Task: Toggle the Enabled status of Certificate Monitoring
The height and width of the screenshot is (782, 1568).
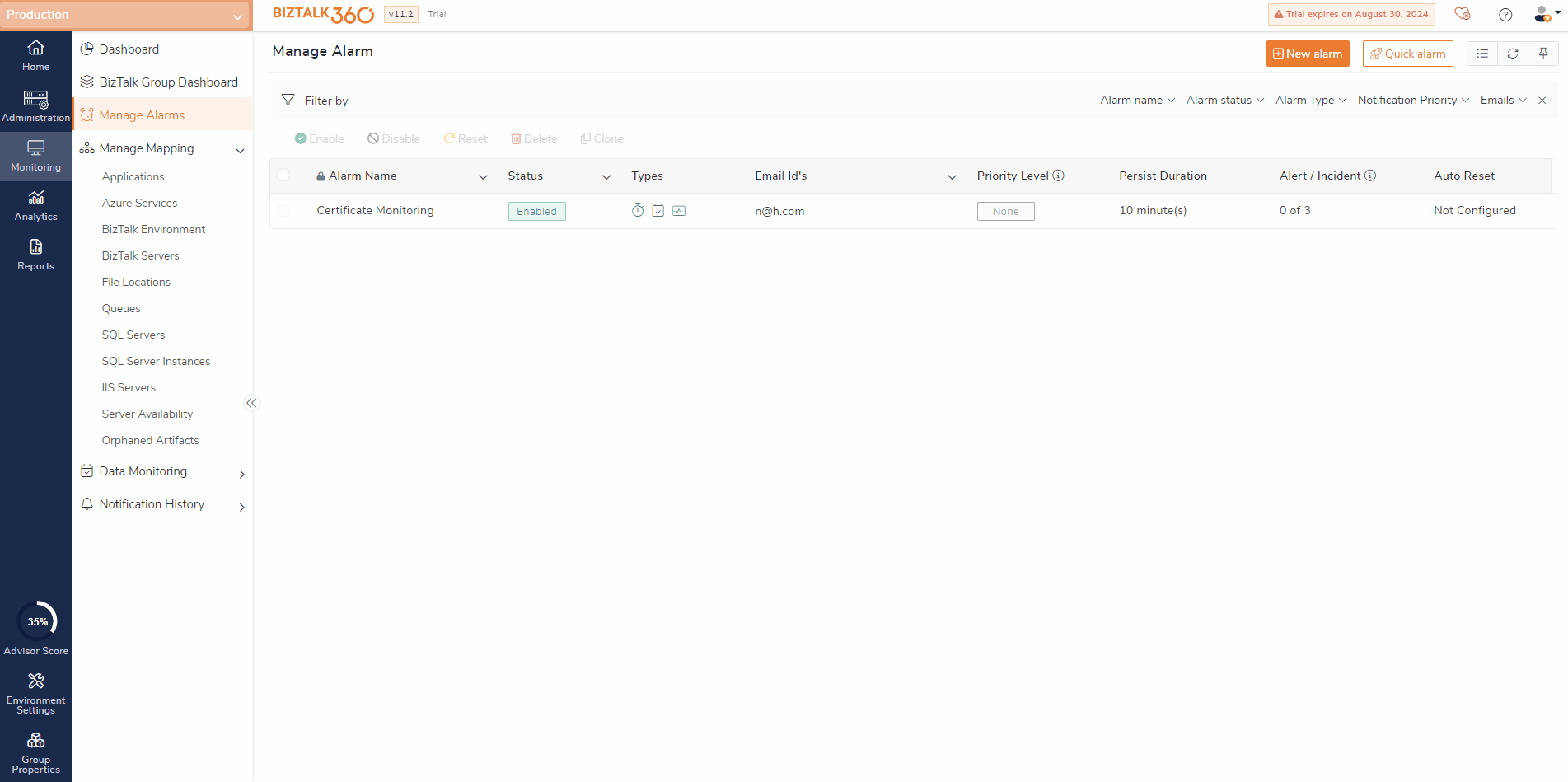Action: click(x=536, y=211)
